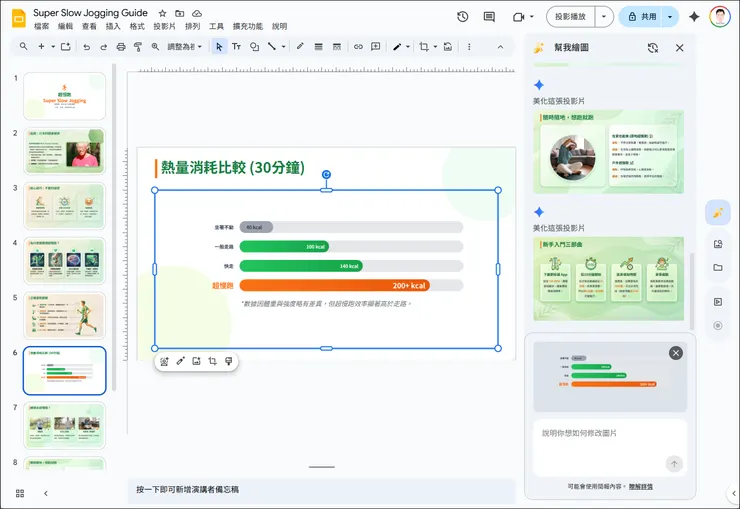Viewport: 740px width, 509px height.
Task: Open the 擴充功能 menu
Action: click(x=248, y=26)
